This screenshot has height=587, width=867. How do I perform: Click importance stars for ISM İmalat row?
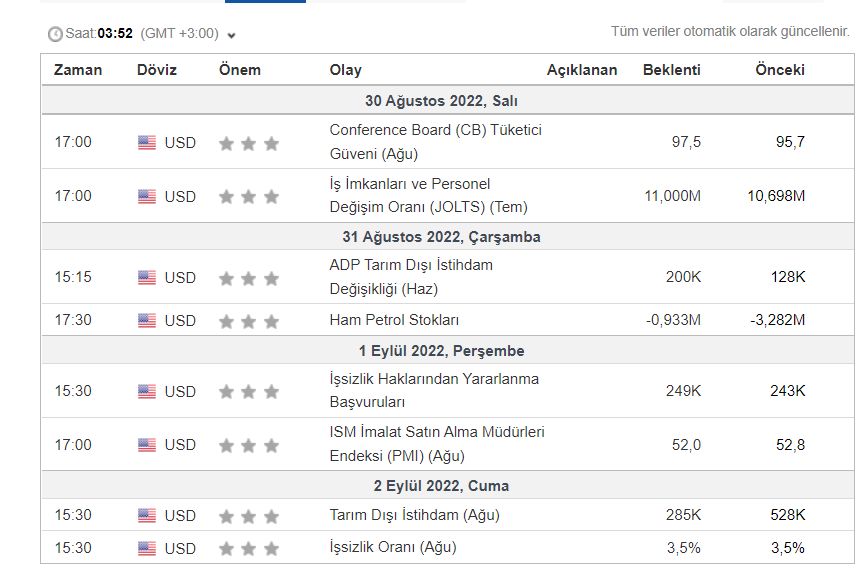click(x=248, y=445)
